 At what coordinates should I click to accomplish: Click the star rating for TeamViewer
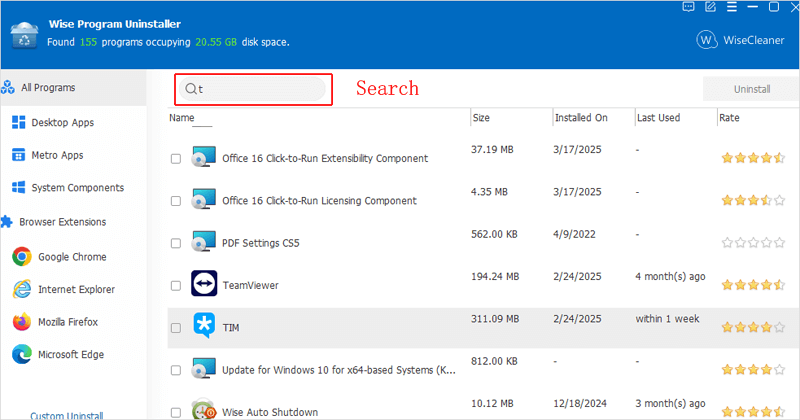[753, 285]
